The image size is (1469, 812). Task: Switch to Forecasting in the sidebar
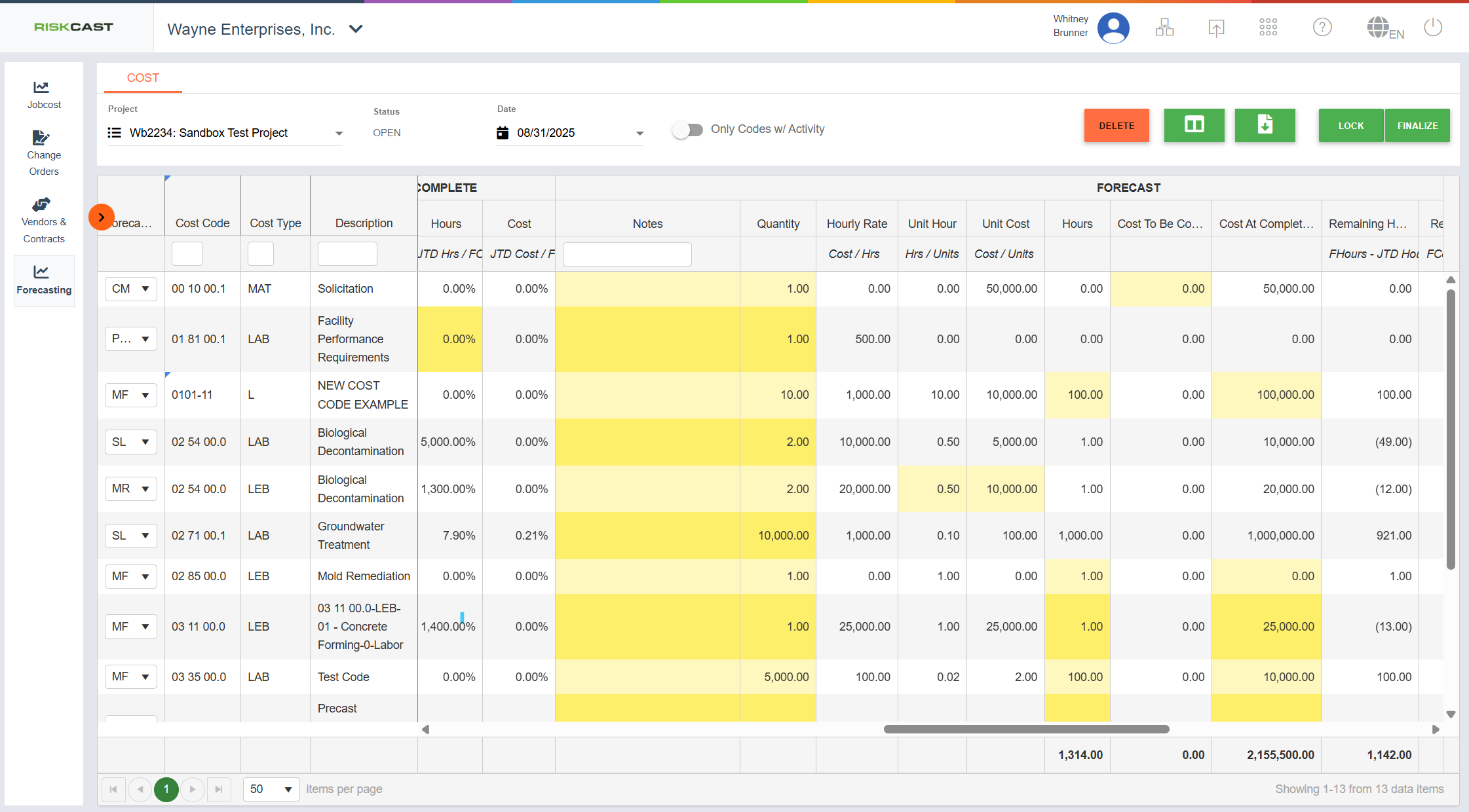(x=43, y=280)
